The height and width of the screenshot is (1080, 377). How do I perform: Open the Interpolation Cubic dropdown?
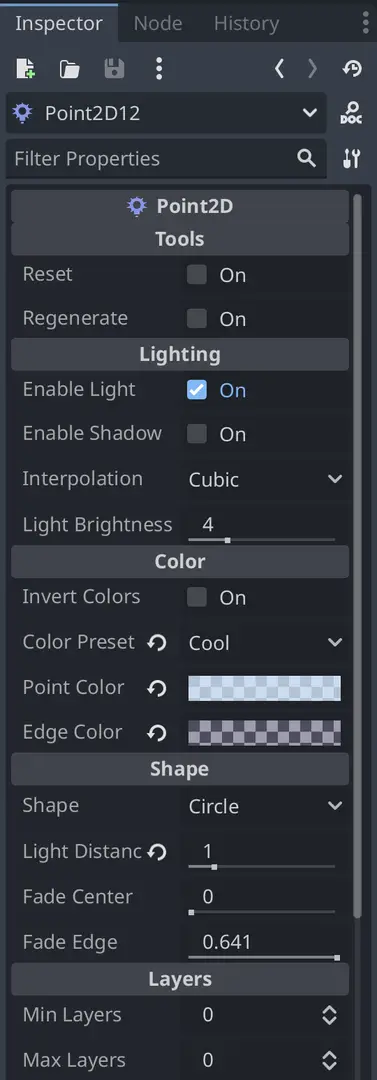265,479
